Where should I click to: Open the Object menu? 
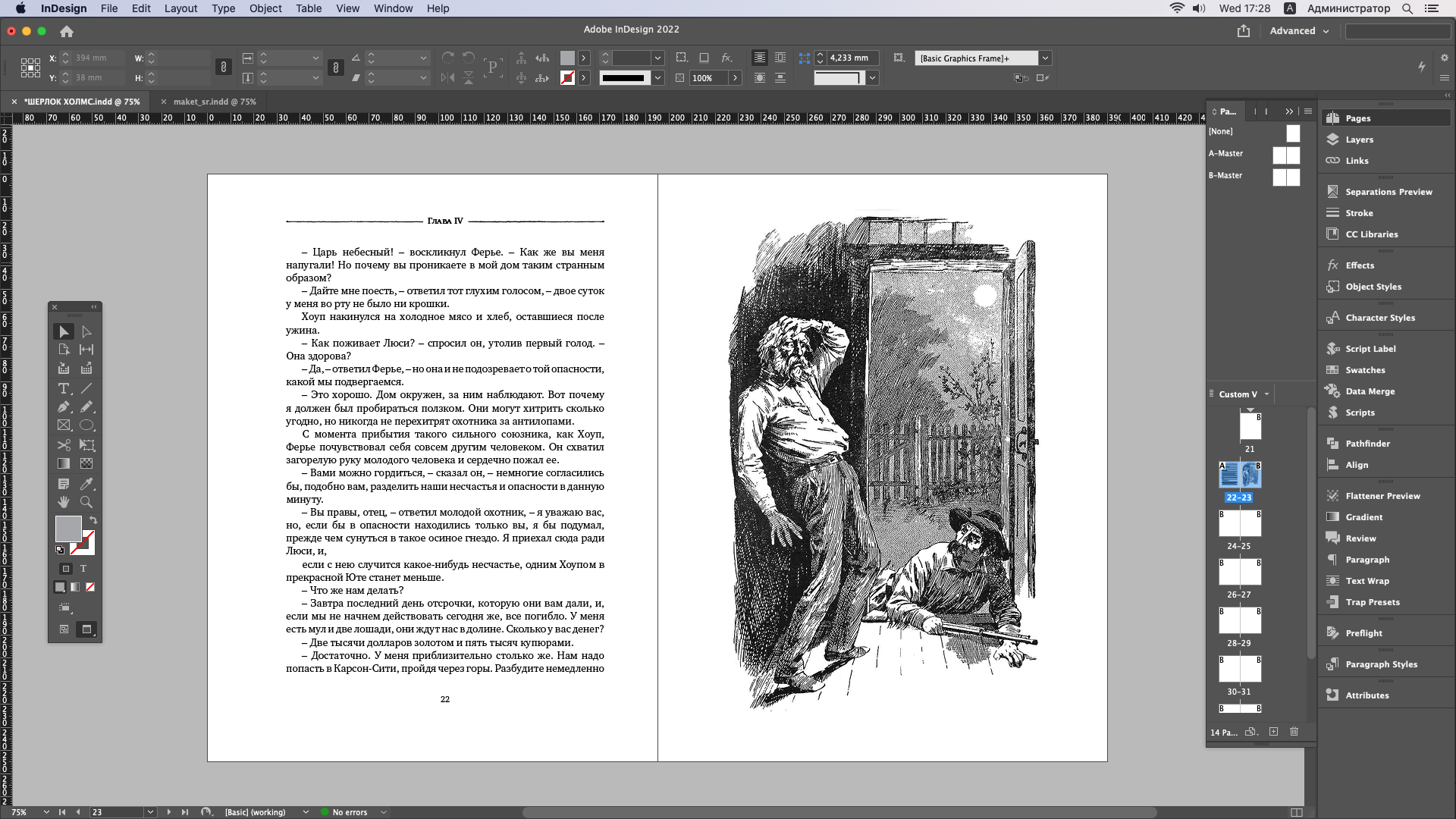click(265, 8)
